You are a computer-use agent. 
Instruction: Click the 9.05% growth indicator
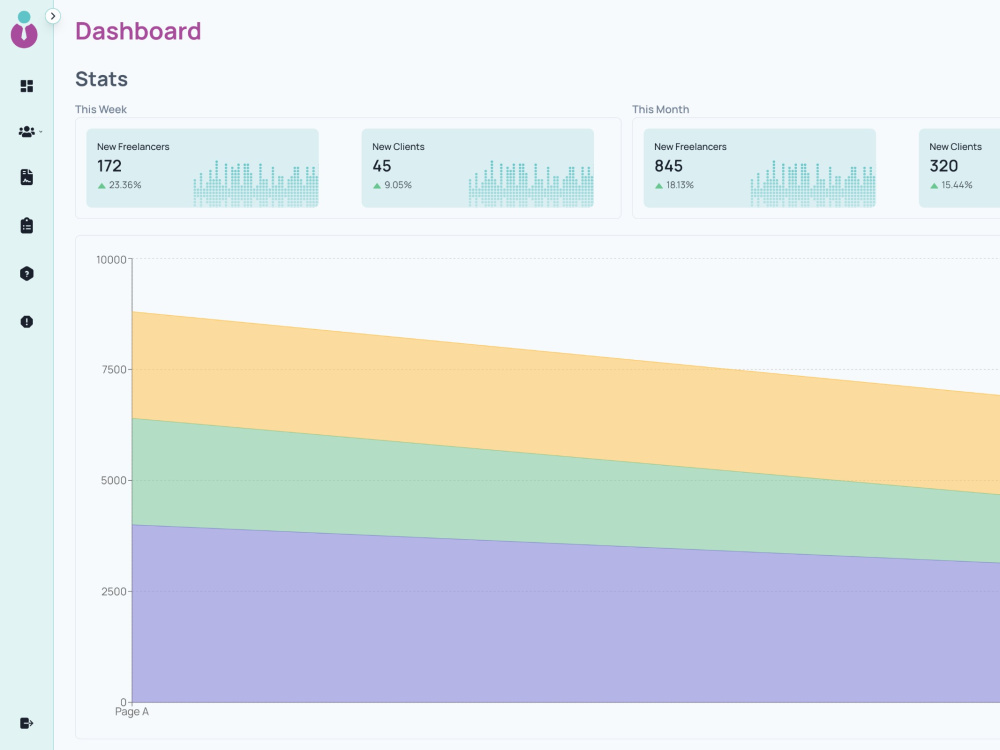pos(393,185)
